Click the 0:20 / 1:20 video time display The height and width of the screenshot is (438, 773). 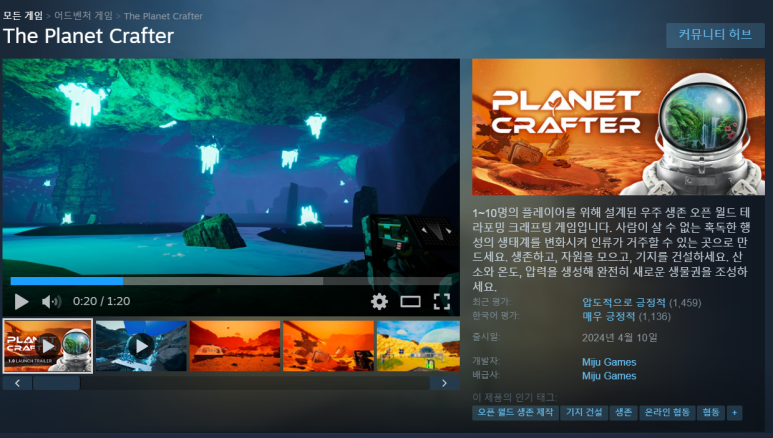pos(102,301)
